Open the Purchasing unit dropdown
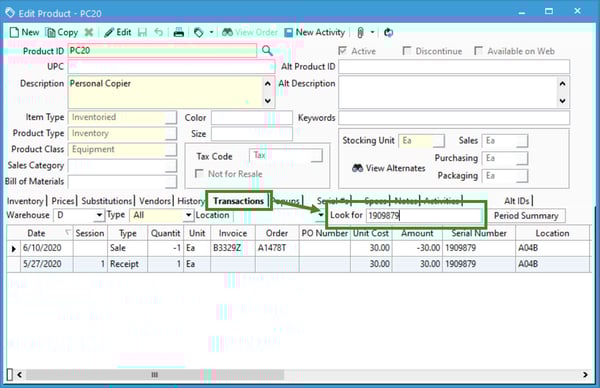 coord(522,158)
